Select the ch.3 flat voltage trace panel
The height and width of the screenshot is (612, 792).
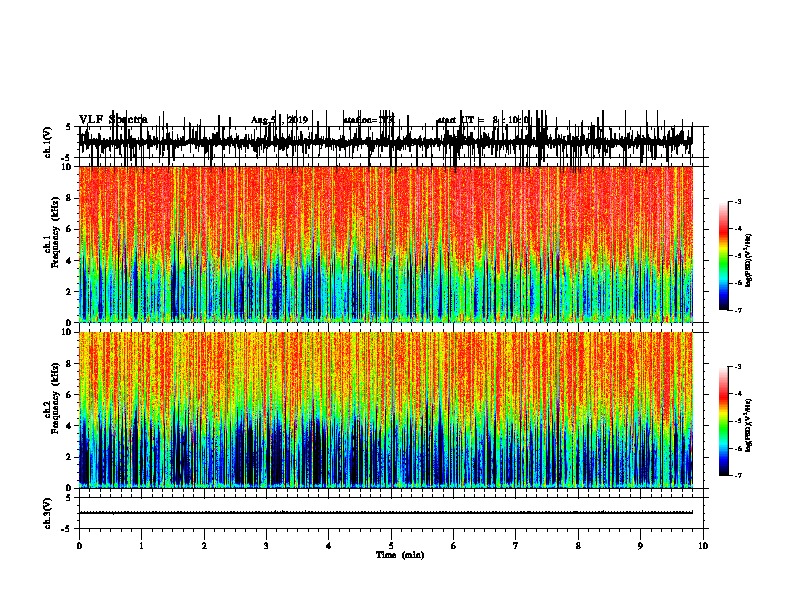[x=393, y=513]
